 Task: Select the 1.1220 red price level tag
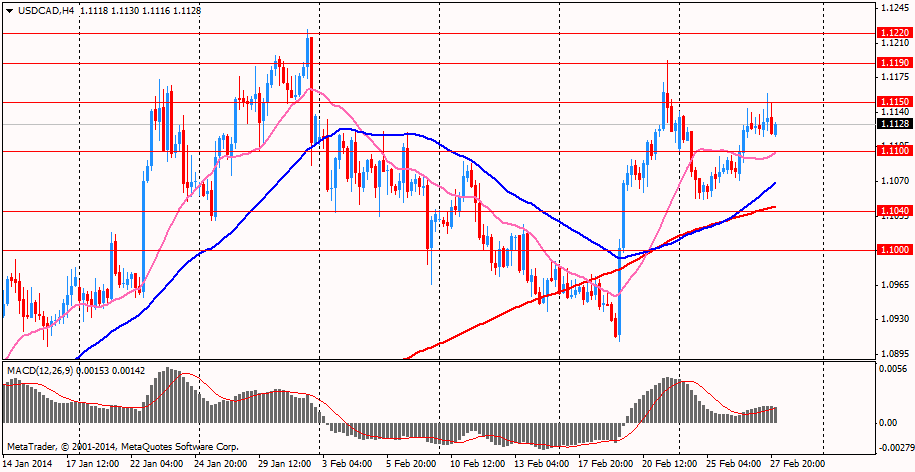coord(892,32)
